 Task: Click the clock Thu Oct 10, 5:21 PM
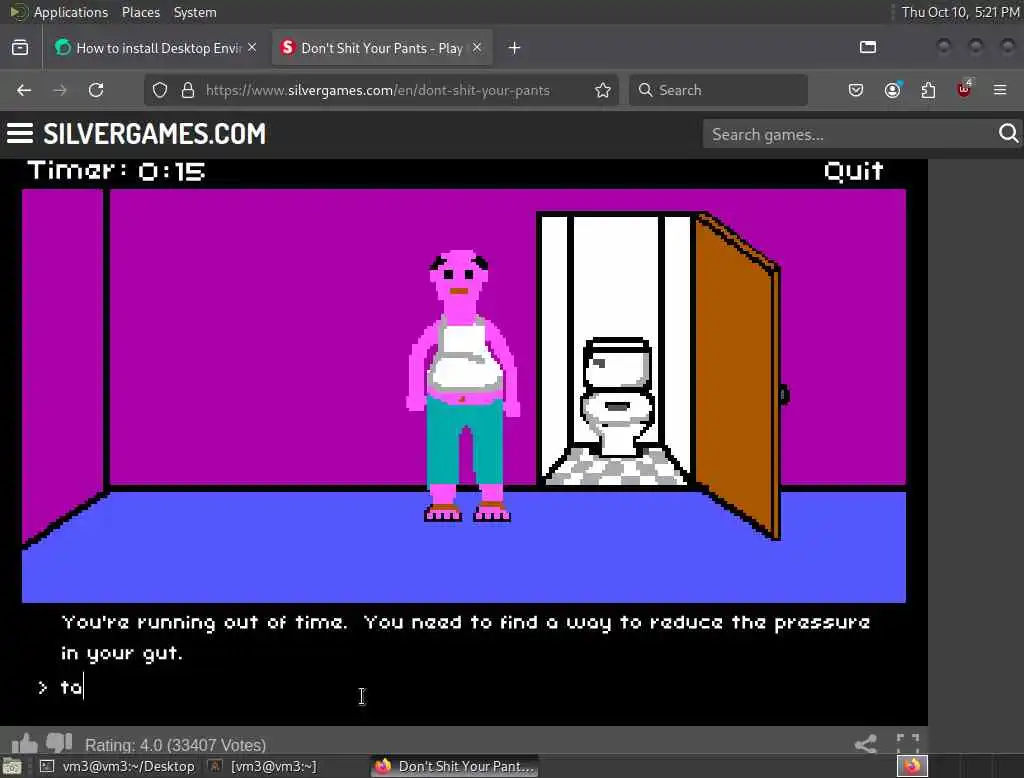pos(960,12)
